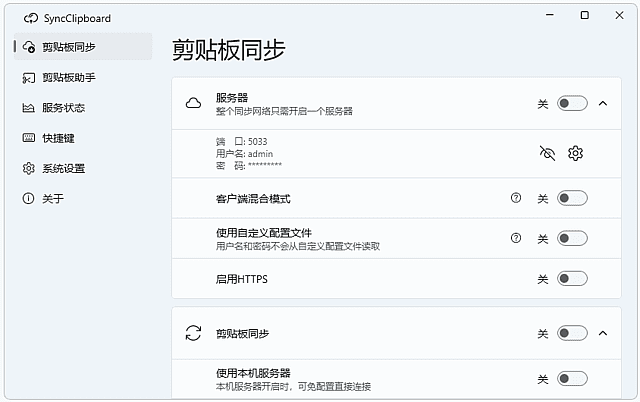This screenshot has width=640, height=402.
Task: Select 剪贴板同步 in the sidebar
Action: click(83, 47)
